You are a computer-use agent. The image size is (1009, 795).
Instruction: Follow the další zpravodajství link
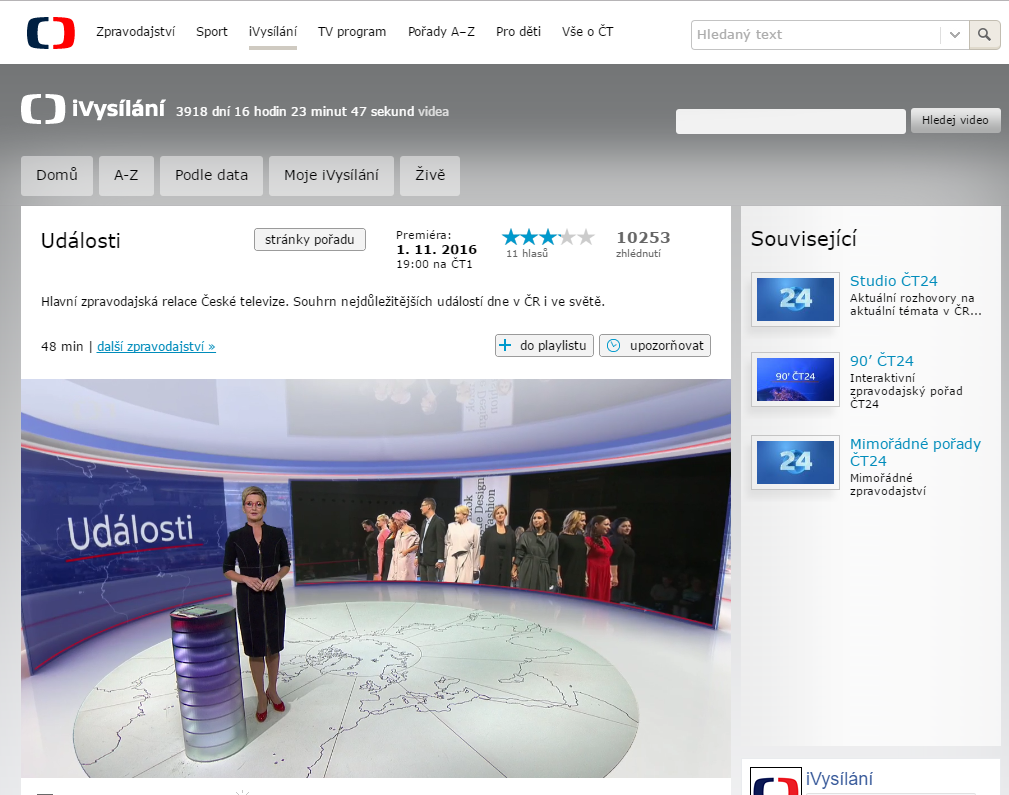156,346
